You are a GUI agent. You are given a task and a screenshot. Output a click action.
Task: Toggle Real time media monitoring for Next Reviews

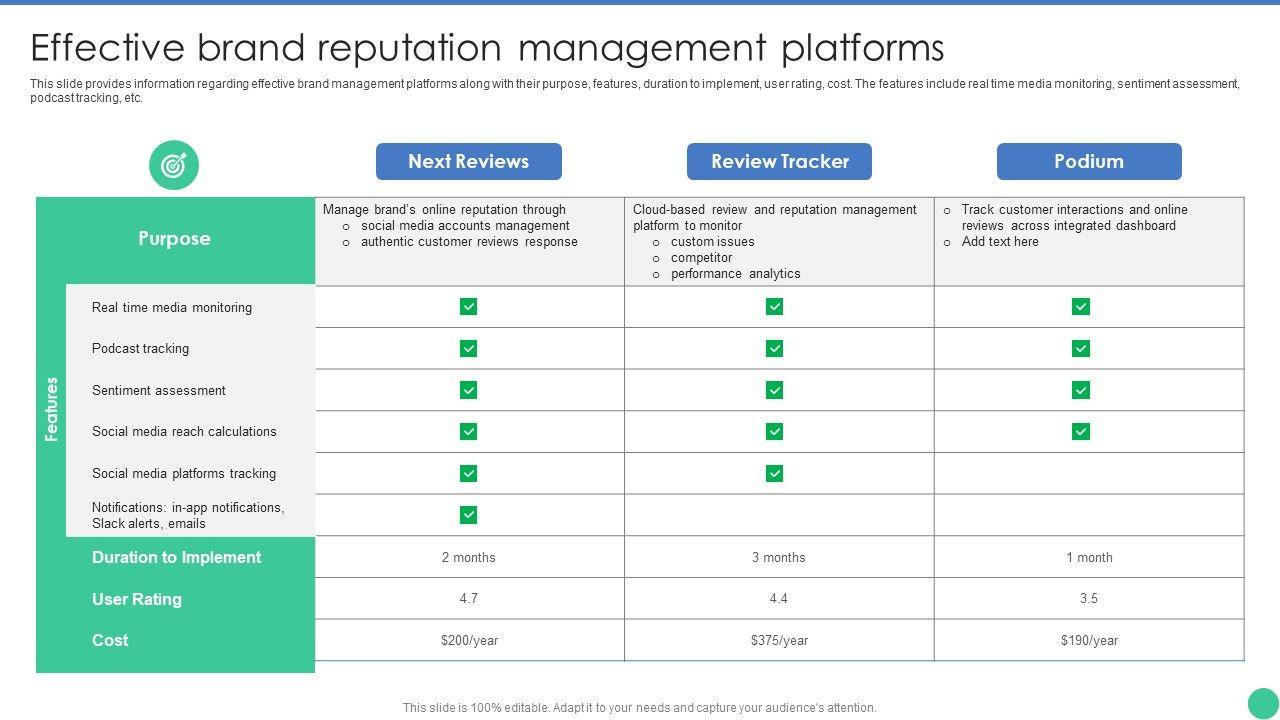point(469,307)
